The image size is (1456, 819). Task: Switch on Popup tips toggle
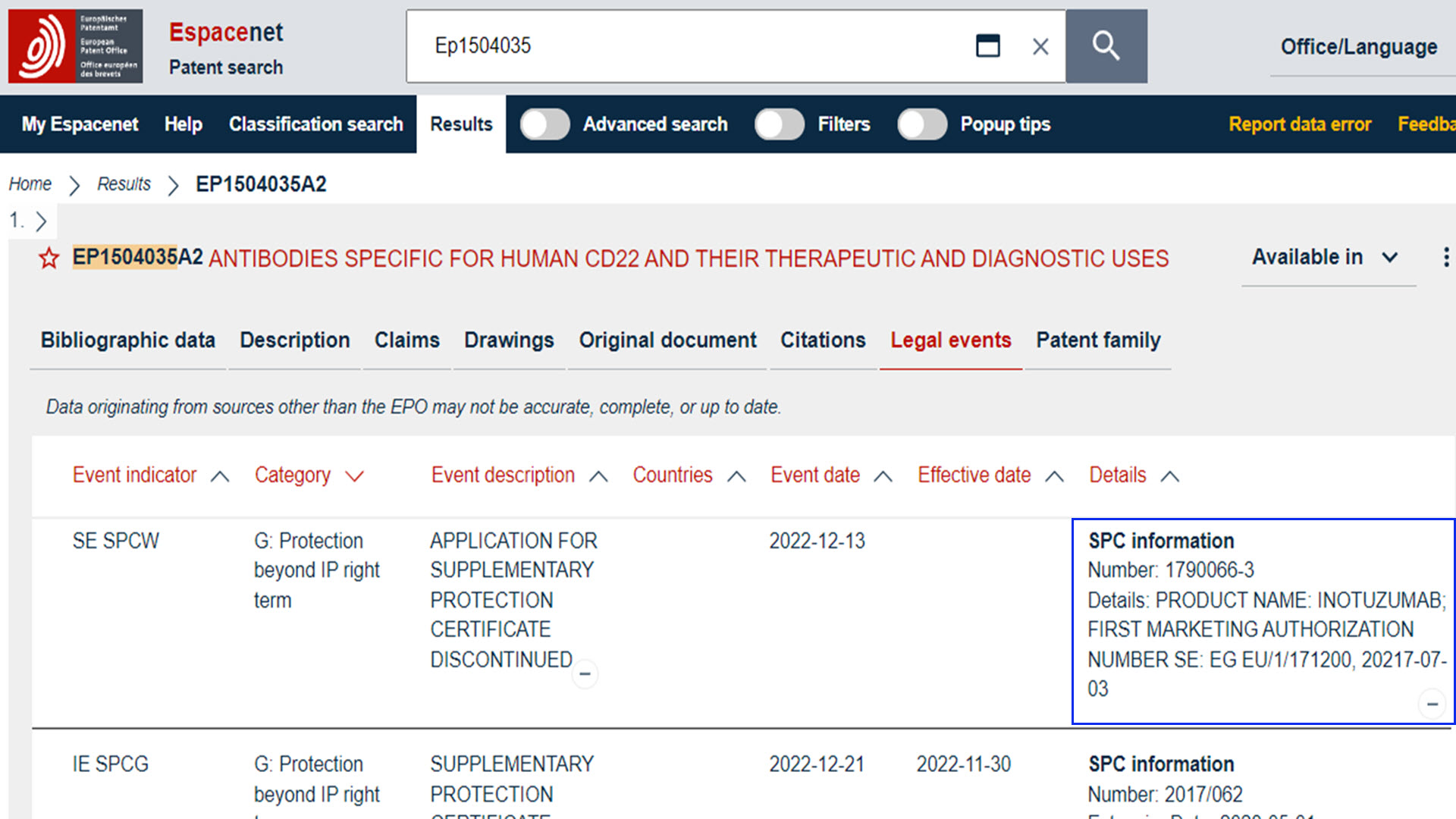click(921, 124)
